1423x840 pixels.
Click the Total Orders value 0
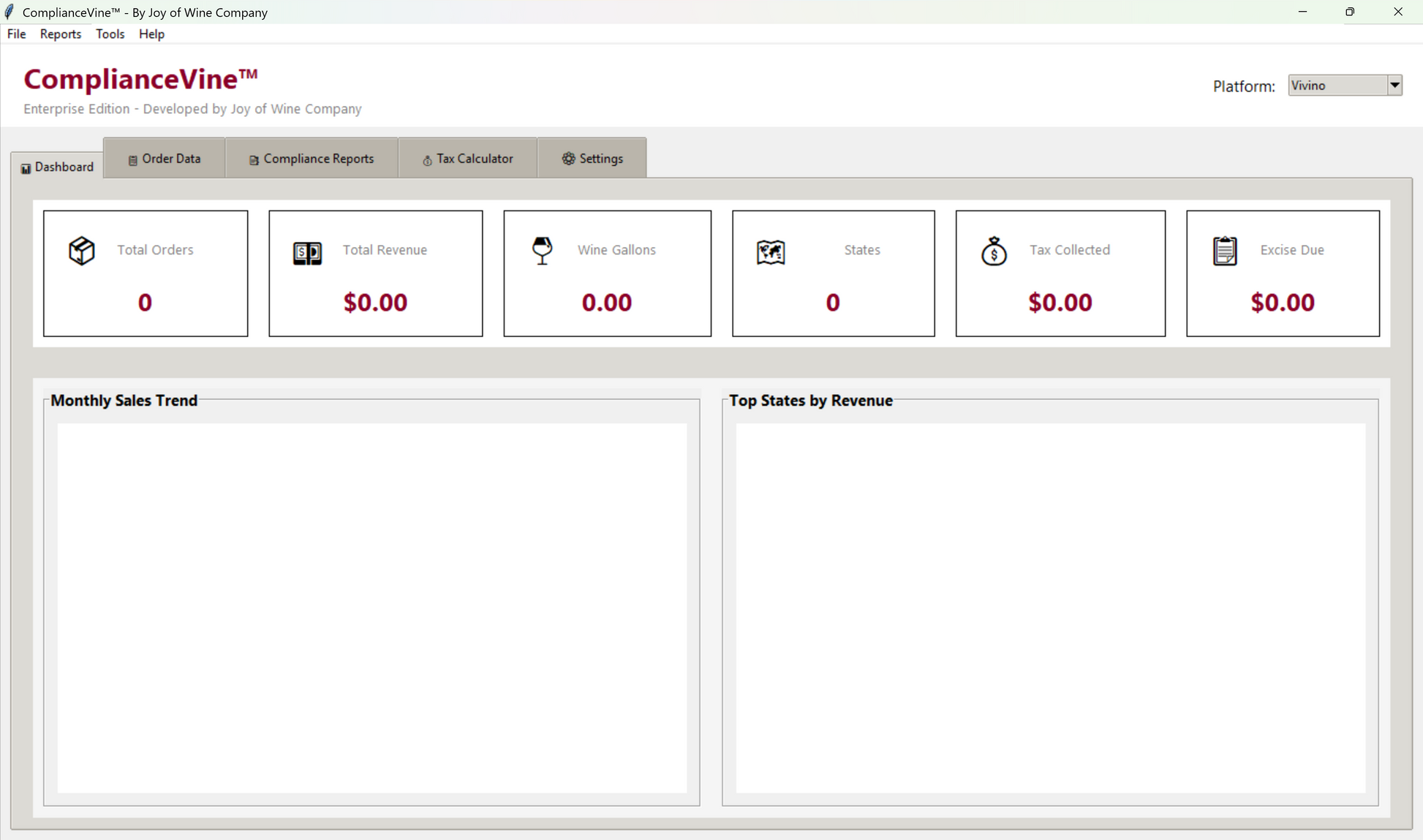tap(145, 302)
